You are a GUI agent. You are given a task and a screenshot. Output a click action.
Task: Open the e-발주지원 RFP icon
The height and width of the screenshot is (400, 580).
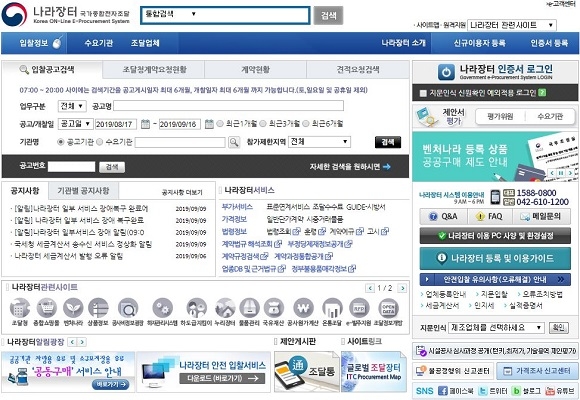[x=358, y=308]
